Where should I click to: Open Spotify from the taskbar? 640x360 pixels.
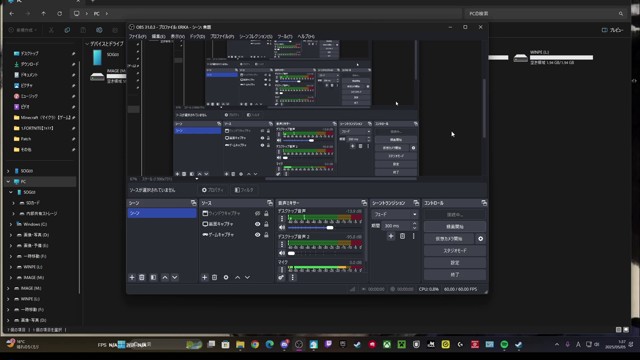504,344
